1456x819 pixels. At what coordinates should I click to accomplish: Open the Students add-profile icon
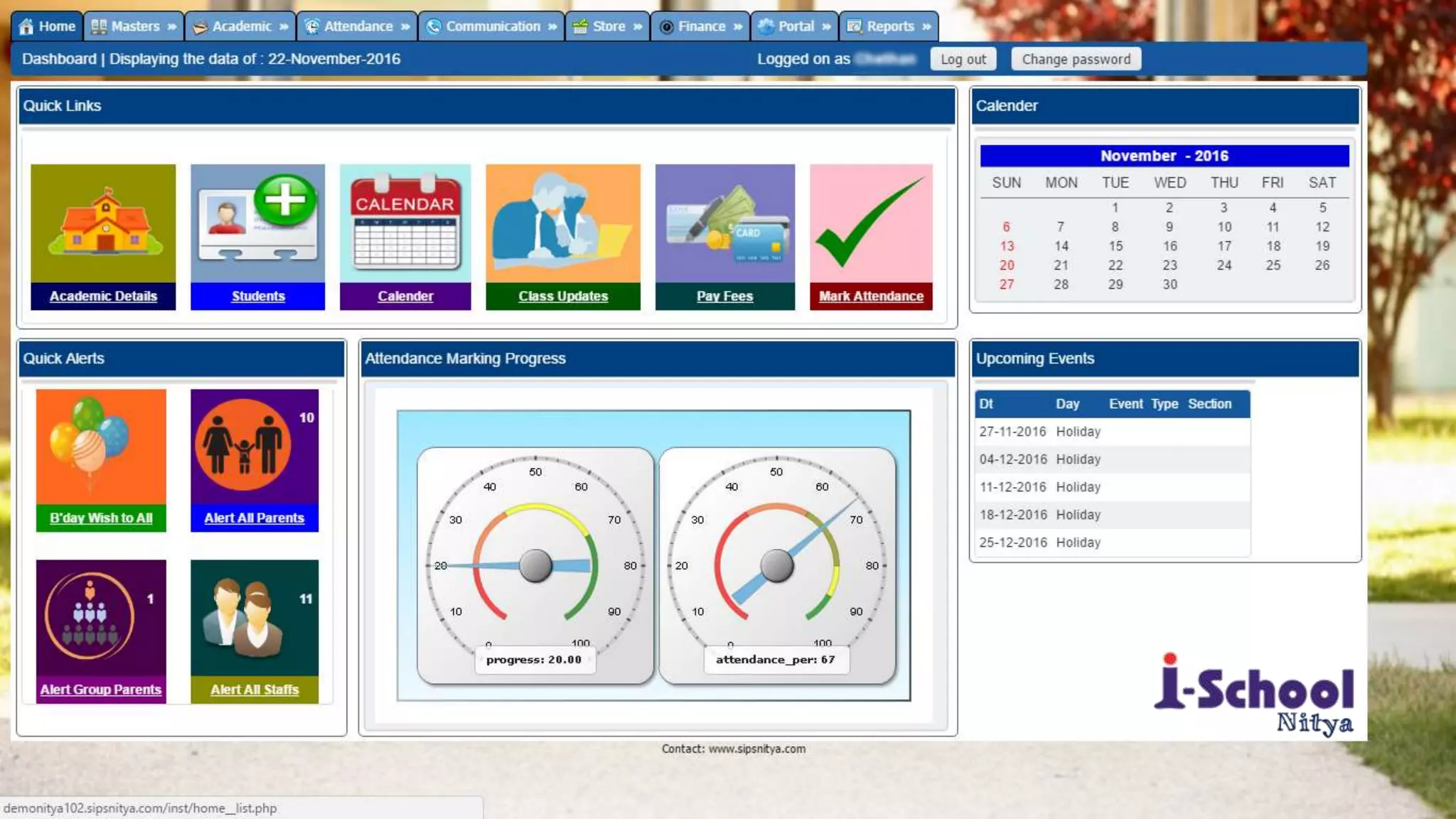point(257,223)
